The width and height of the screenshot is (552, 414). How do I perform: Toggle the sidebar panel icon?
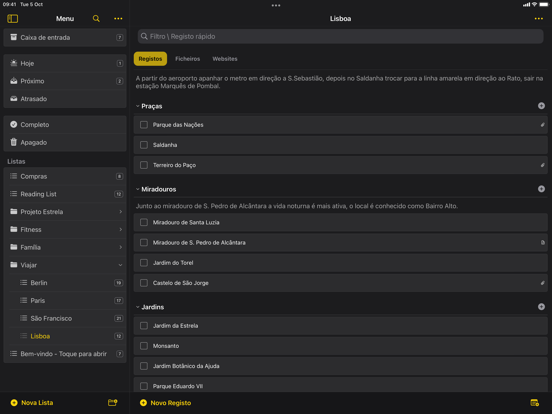tap(13, 18)
